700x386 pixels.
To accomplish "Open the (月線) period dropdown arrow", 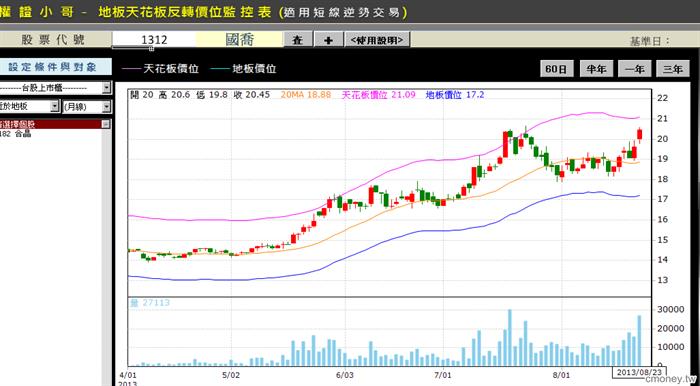I will (x=106, y=106).
